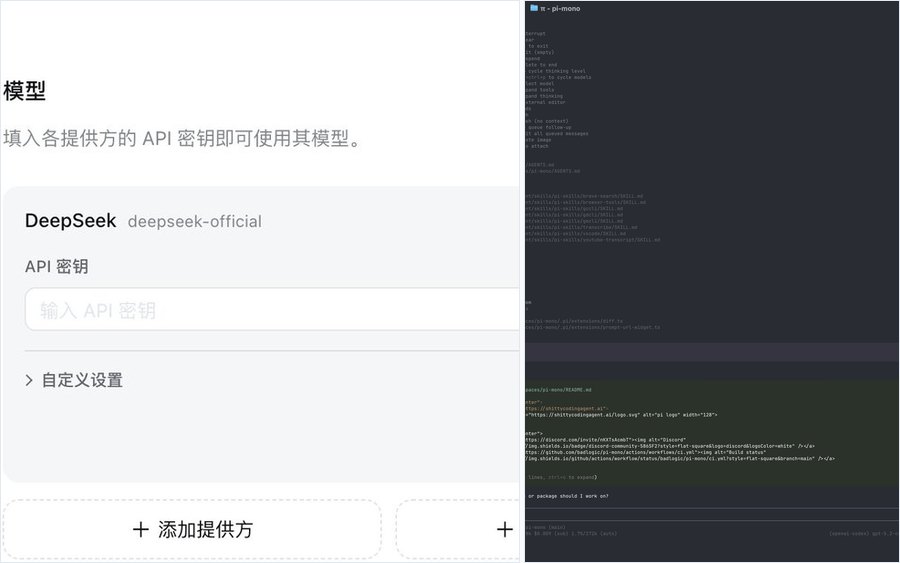Click the shittycodingagent.ai/logo.svg URL line
Viewport: 900px width, 563px height.
coord(621,415)
